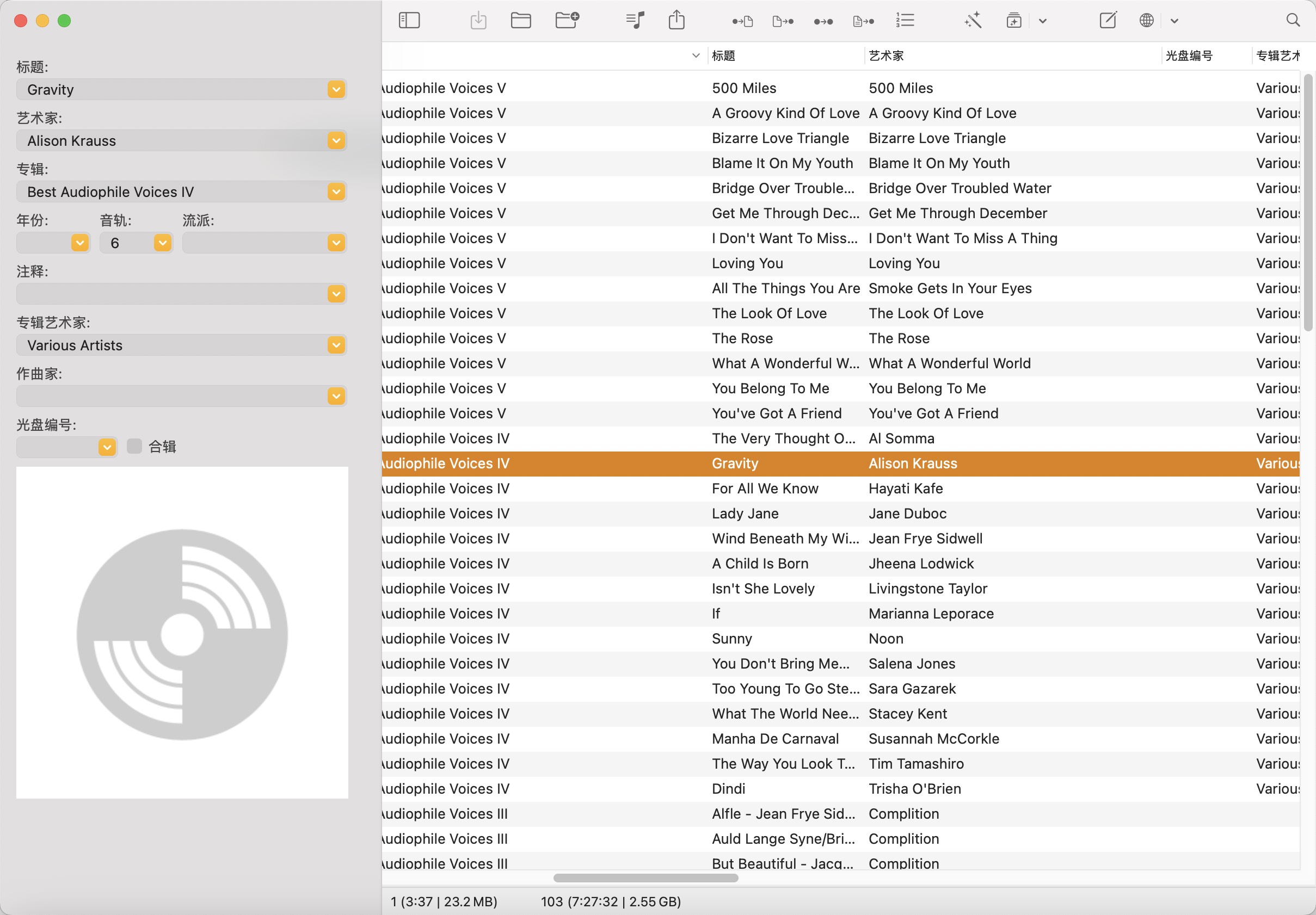The height and width of the screenshot is (915, 1316).
Task: Click the share export icon
Action: click(677, 21)
